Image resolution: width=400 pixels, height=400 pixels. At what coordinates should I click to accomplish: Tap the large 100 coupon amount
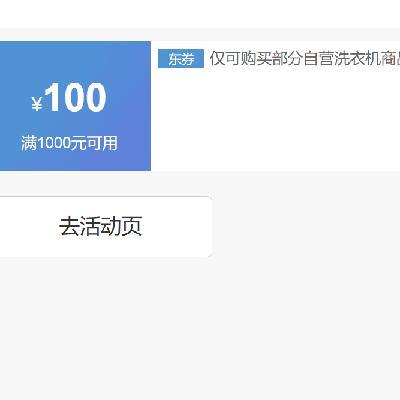(76, 97)
